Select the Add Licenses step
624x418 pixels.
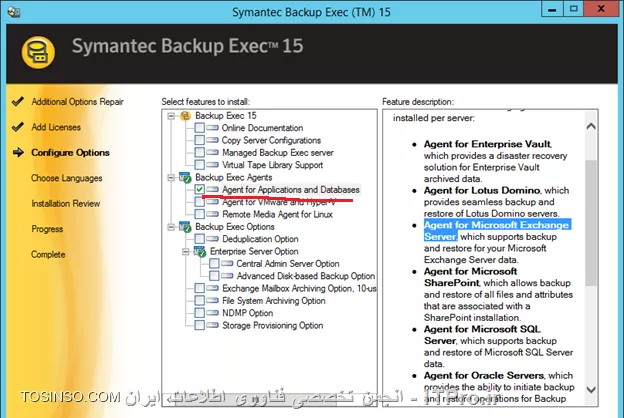(56, 127)
